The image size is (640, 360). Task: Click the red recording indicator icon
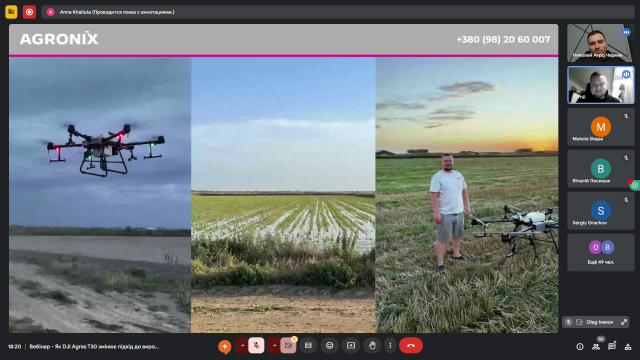[x=29, y=12]
